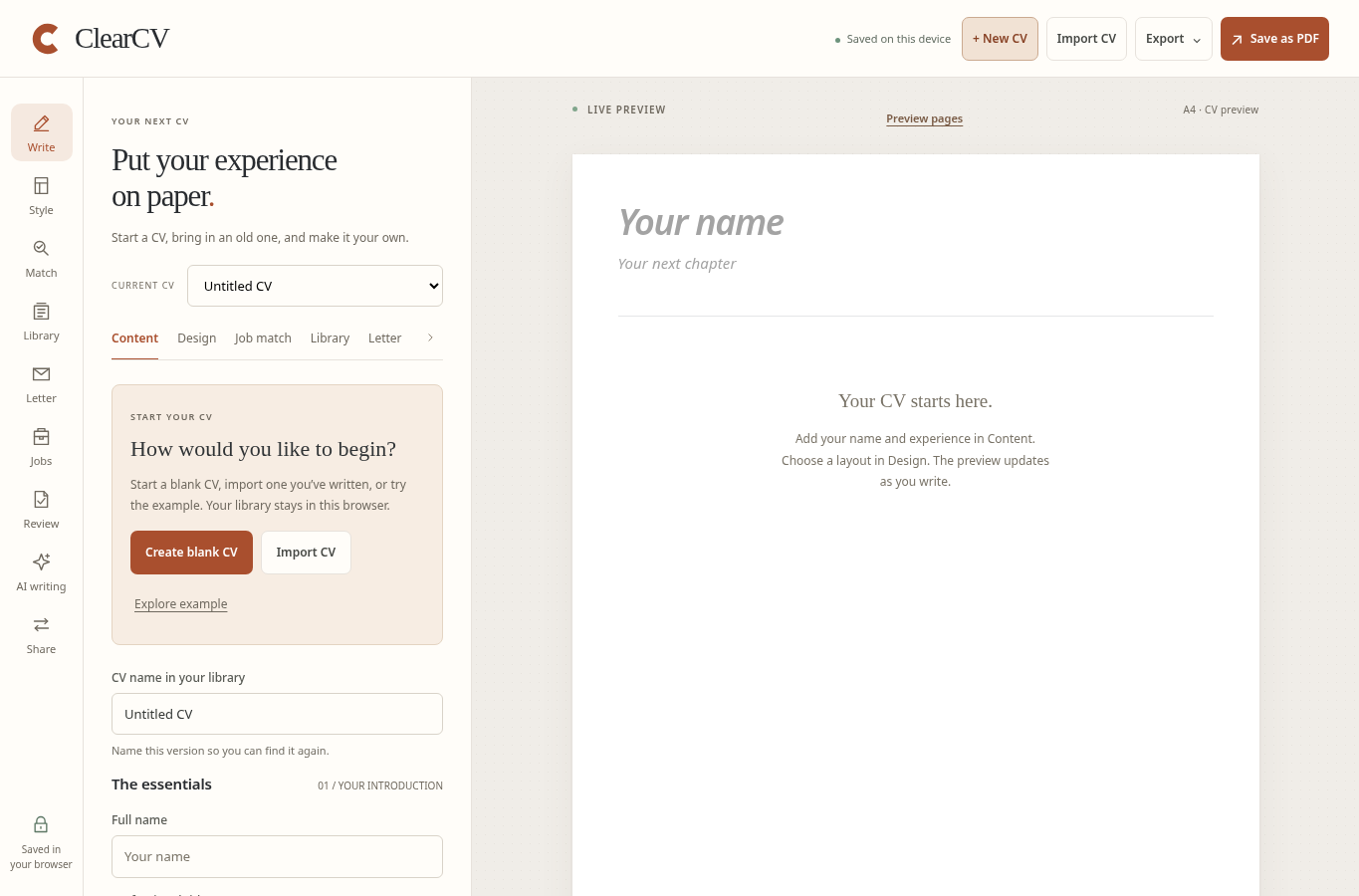Open the Current CV dropdown
The width and height of the screenshot is (1359, 896).
pyautogui.click(x=315, y=286)
